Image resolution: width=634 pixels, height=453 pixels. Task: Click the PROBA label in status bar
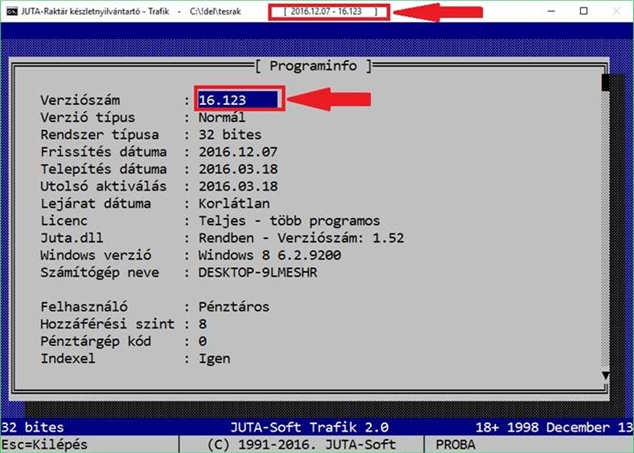click(x=455, y=445)
